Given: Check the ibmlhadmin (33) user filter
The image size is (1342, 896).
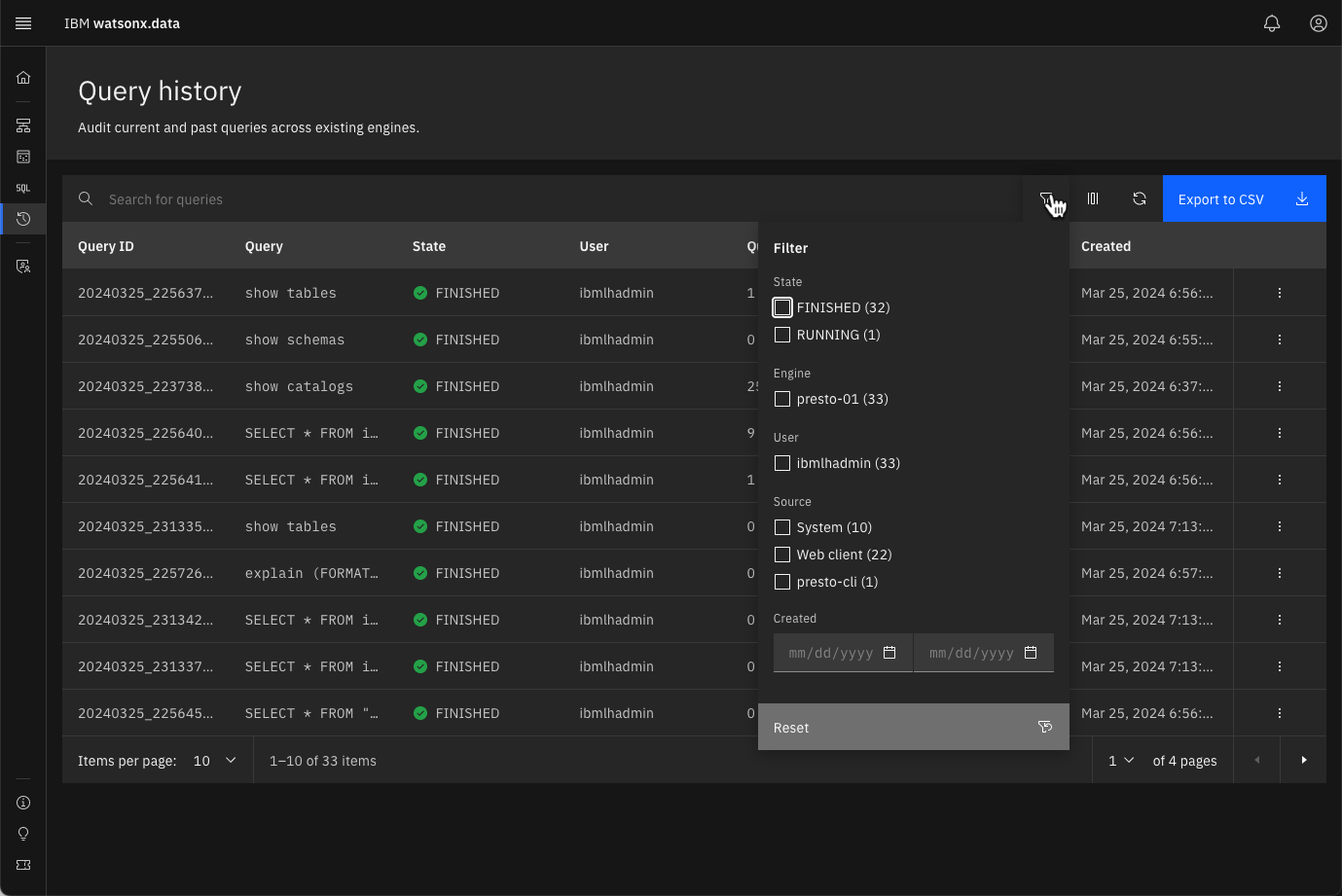Looking at the screenshot, I should pos(782,463).
